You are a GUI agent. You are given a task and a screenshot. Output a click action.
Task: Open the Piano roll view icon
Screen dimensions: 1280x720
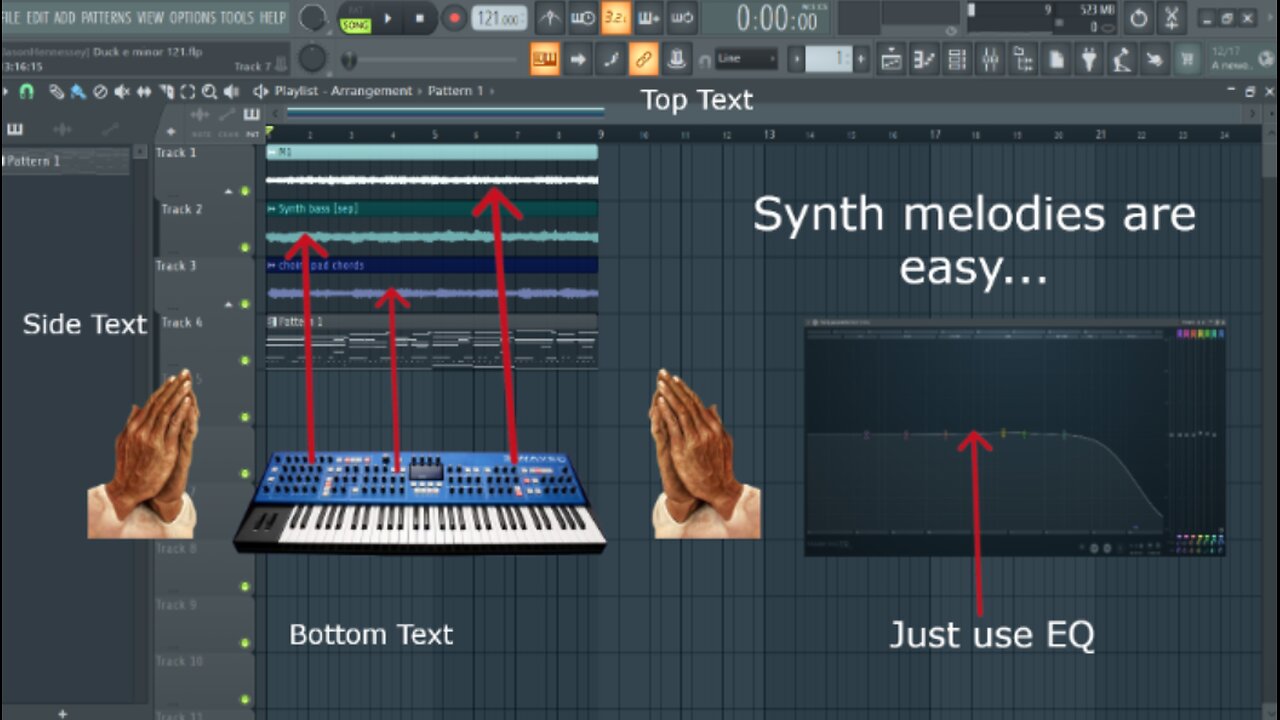pos(924,60)
